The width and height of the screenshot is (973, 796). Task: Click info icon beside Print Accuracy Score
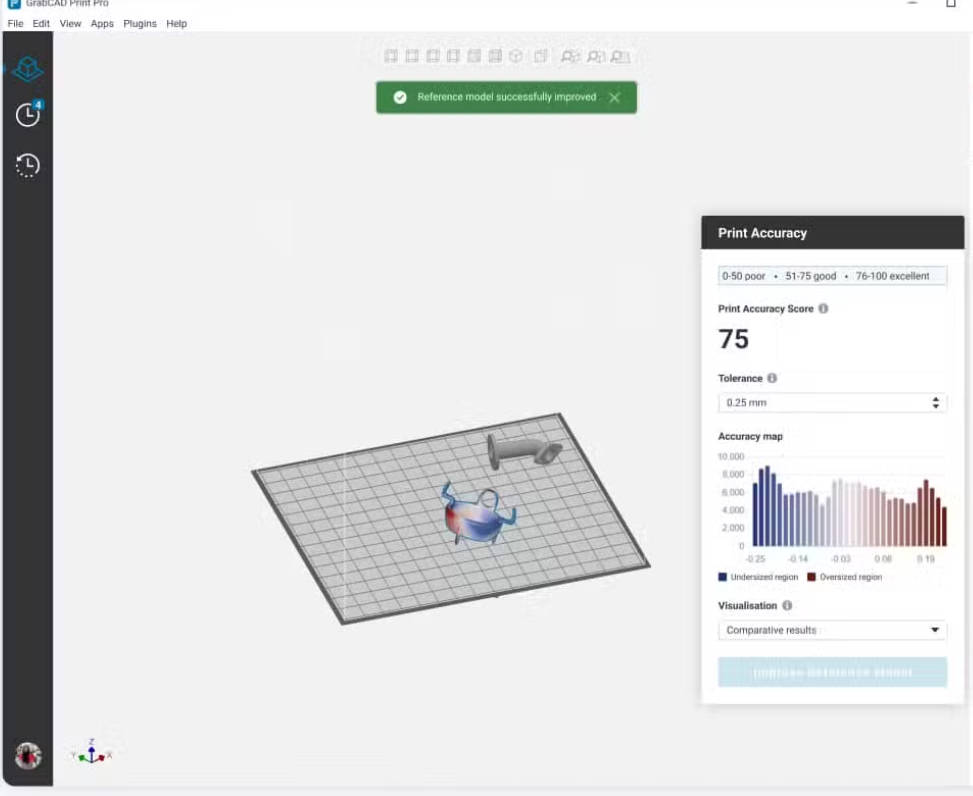point(824,309)
